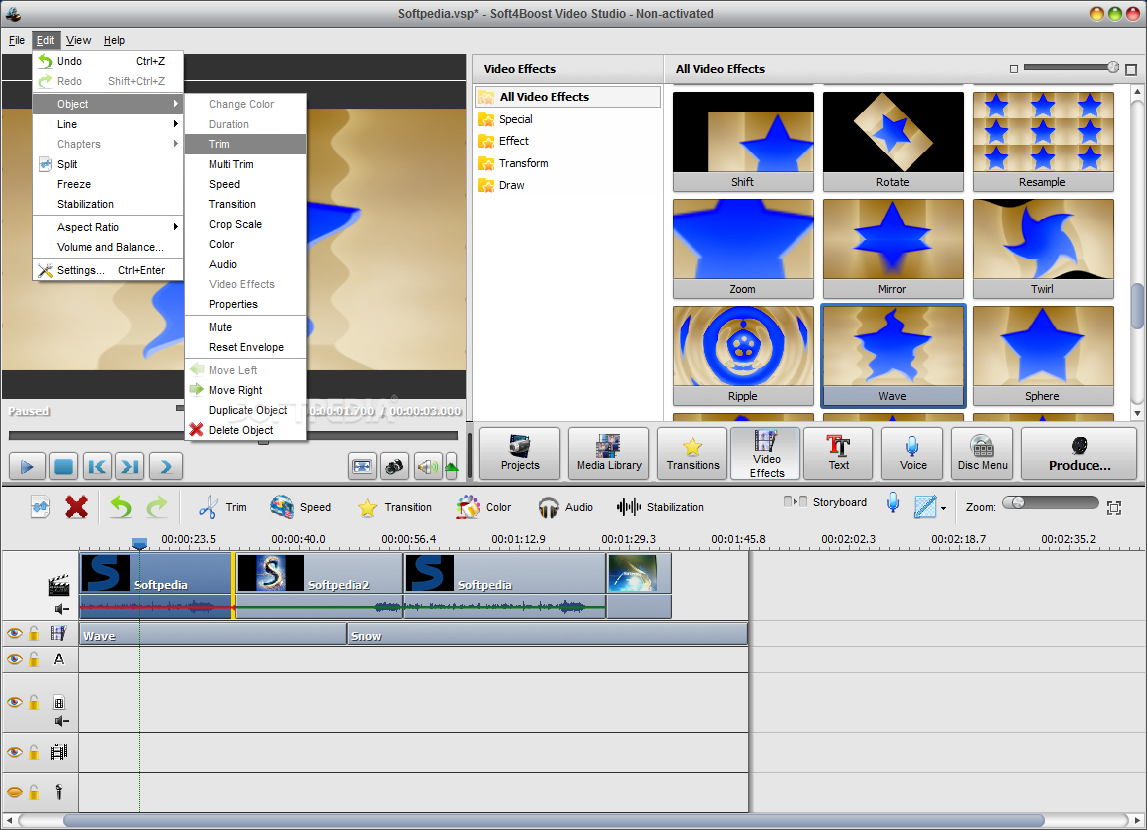Toggle visibility of video effects track
The image size is (1147, 830).
click(15, 633)
